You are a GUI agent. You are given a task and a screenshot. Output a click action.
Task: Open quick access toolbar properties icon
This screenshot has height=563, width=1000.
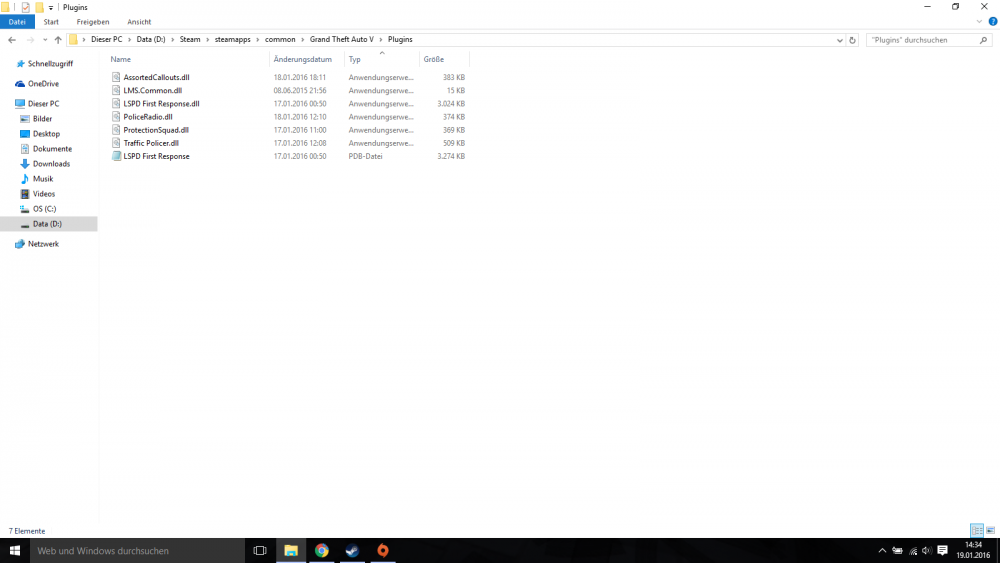tap(26, 8)
